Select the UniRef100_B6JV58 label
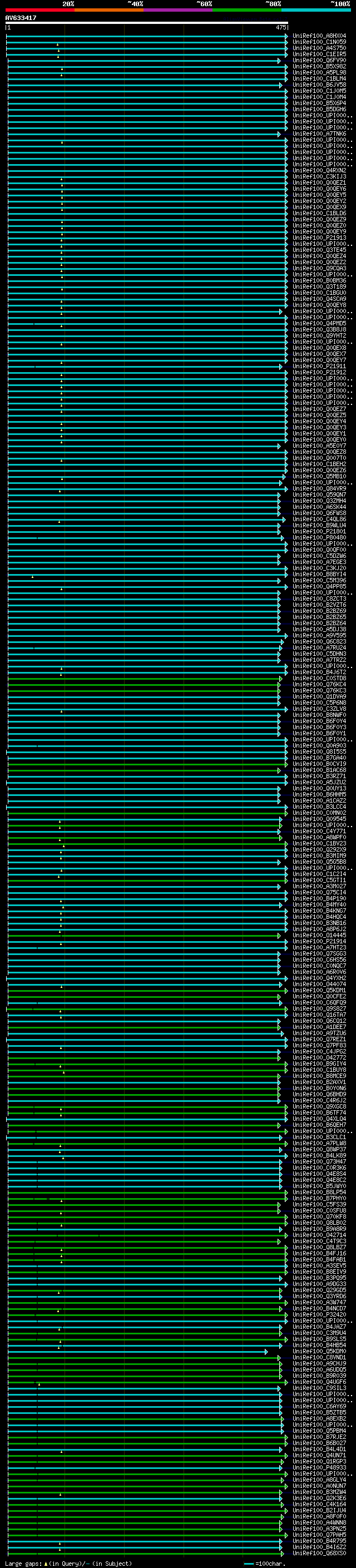 click(x=319, y=85)
